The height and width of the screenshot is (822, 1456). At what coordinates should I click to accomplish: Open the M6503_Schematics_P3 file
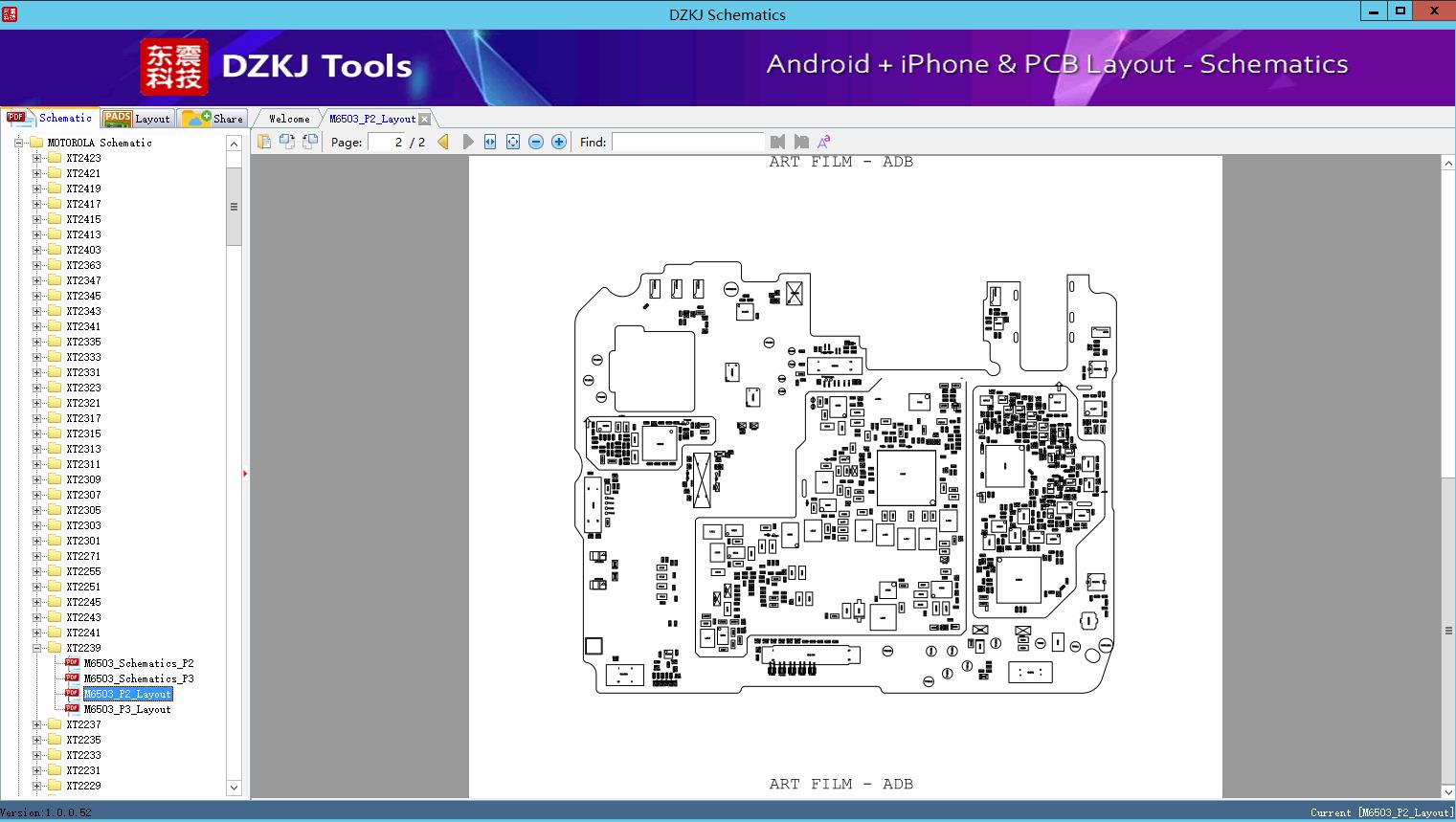139,678
